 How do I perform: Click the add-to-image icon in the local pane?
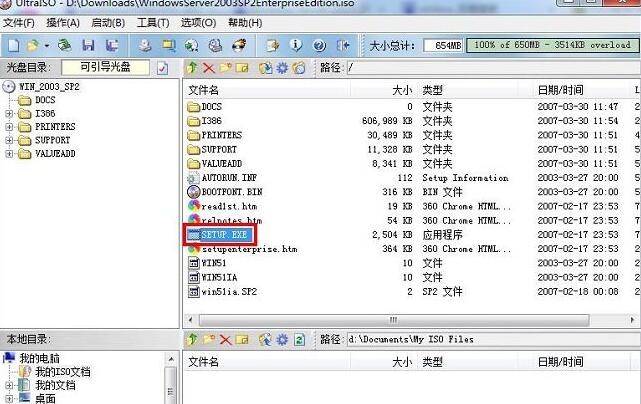pyautogui.click(x=266, y=339)
